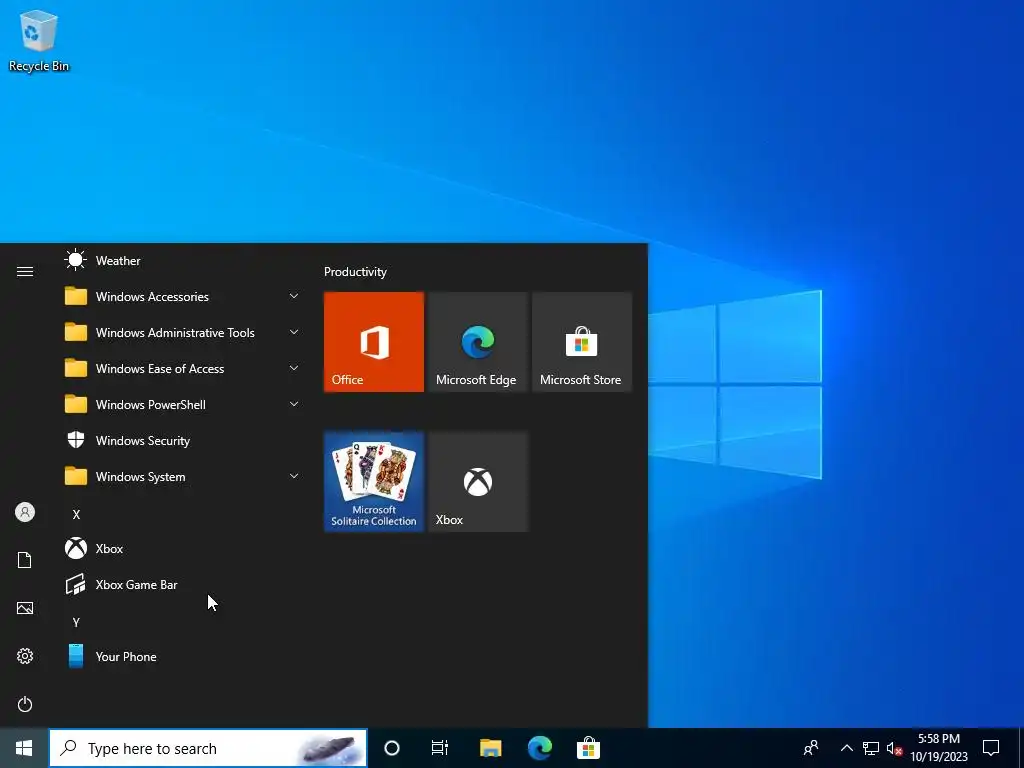Open the Xbox tile in Productivity

(477, 481)
